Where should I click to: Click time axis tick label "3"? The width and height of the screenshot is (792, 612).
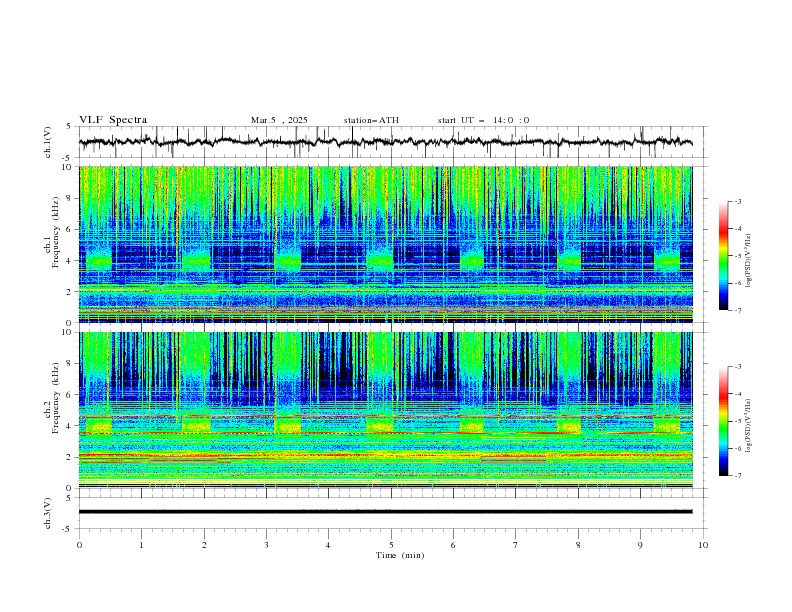click(266, 545)
